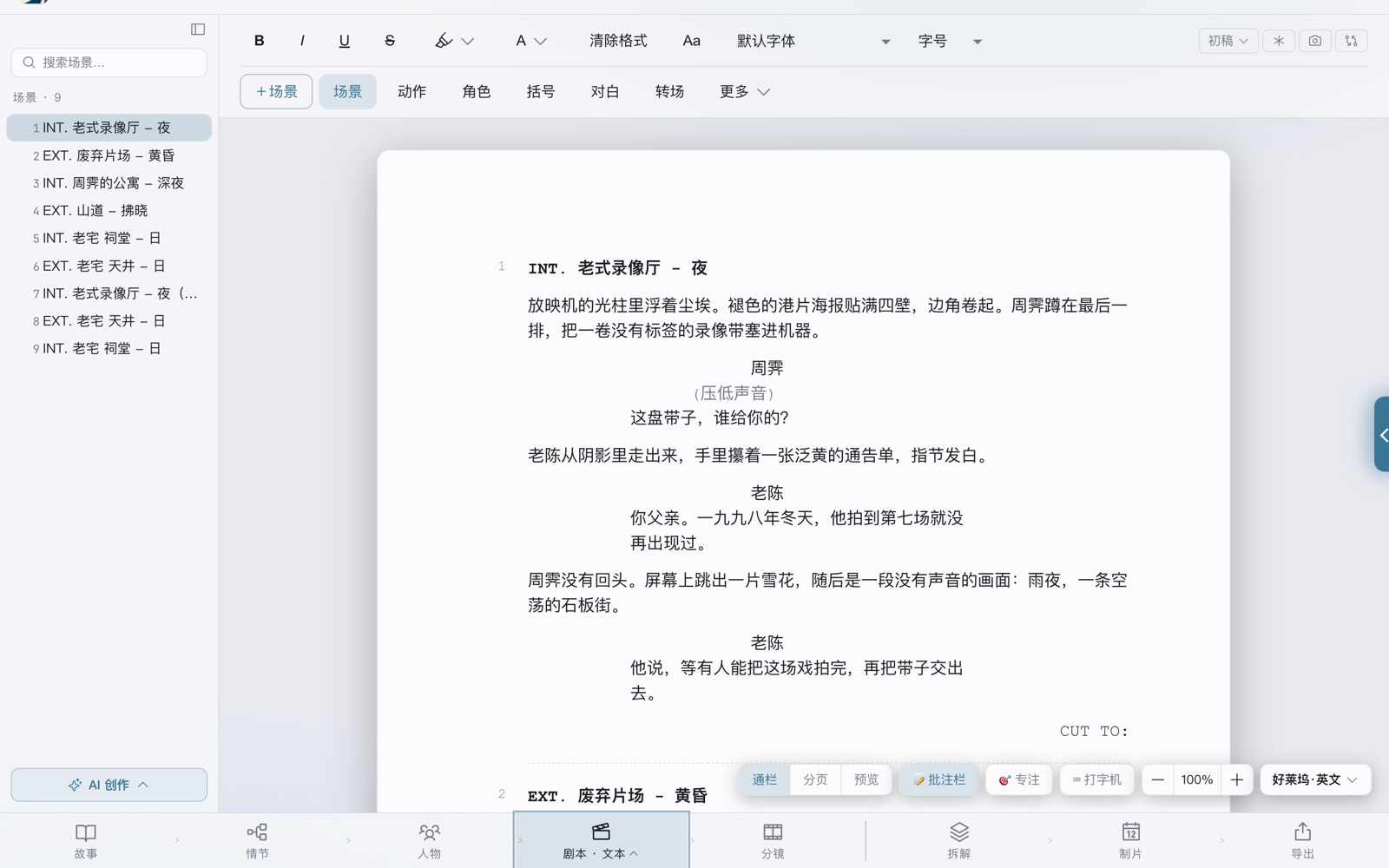Click the scene heading INT. 老式录像厅 - 夜
This screenshot has height=868, width=1389.
[x=618, y=268]
